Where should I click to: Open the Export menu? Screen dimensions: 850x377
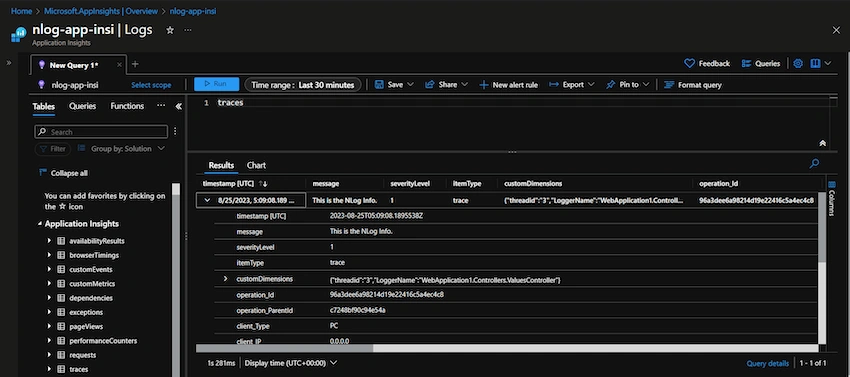571,85
